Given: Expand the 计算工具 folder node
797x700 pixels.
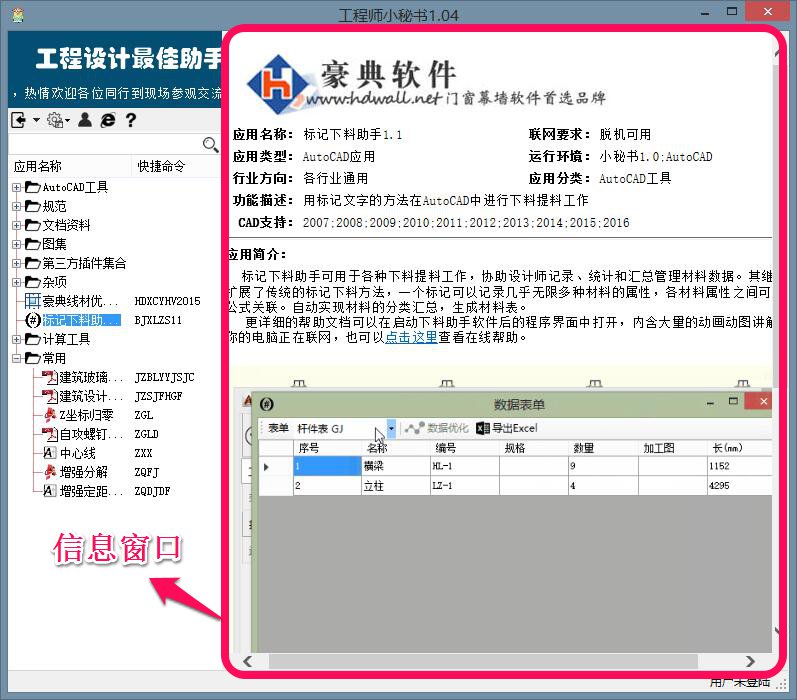Looking at the screenshot, I should coord(16,339).
